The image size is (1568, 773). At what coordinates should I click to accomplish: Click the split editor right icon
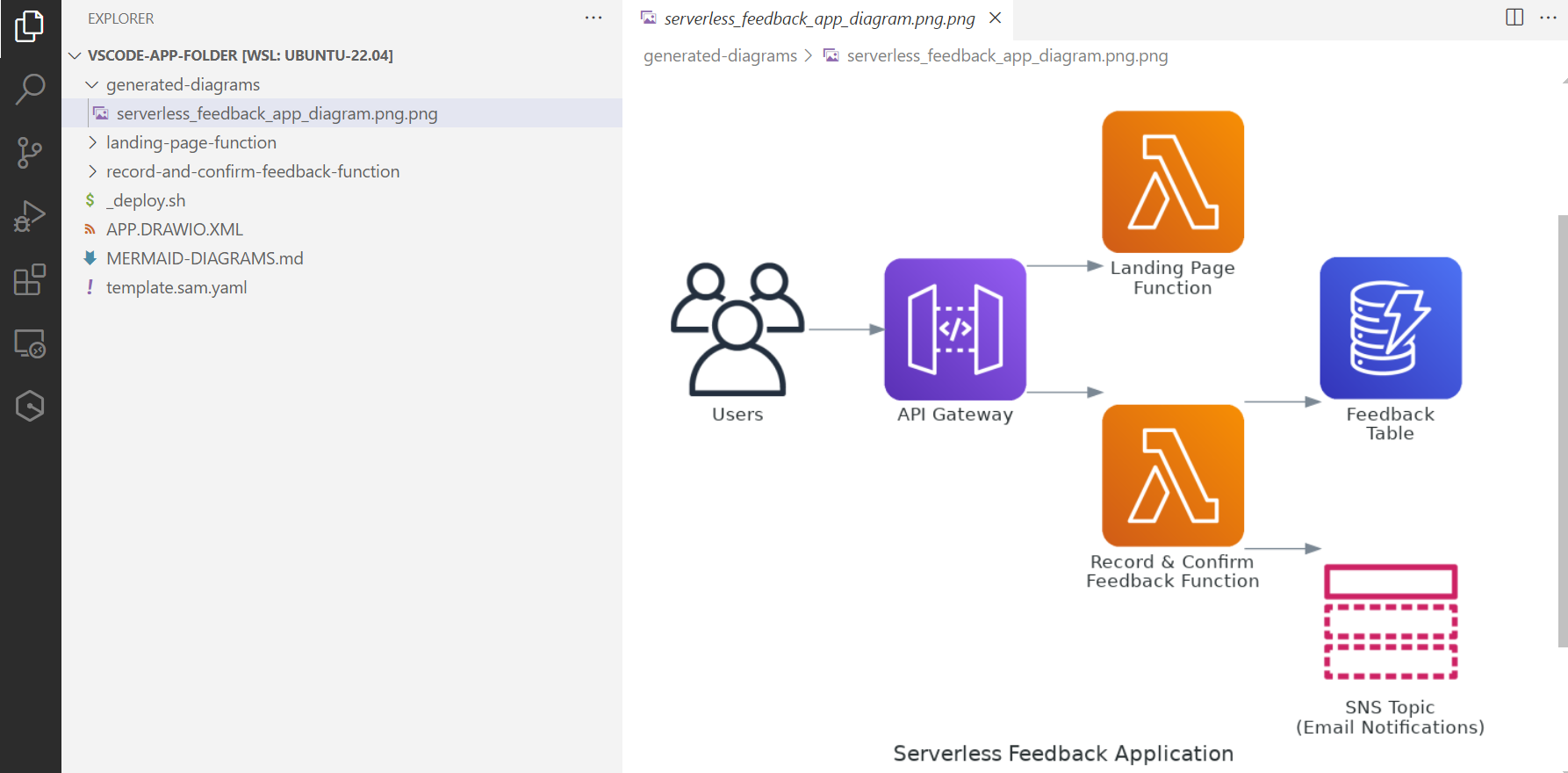click(1514, 18)
